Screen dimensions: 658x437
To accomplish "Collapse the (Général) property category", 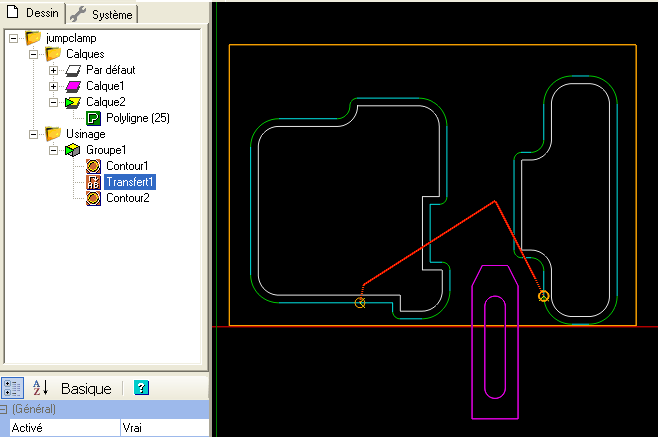I will [6, 409].
